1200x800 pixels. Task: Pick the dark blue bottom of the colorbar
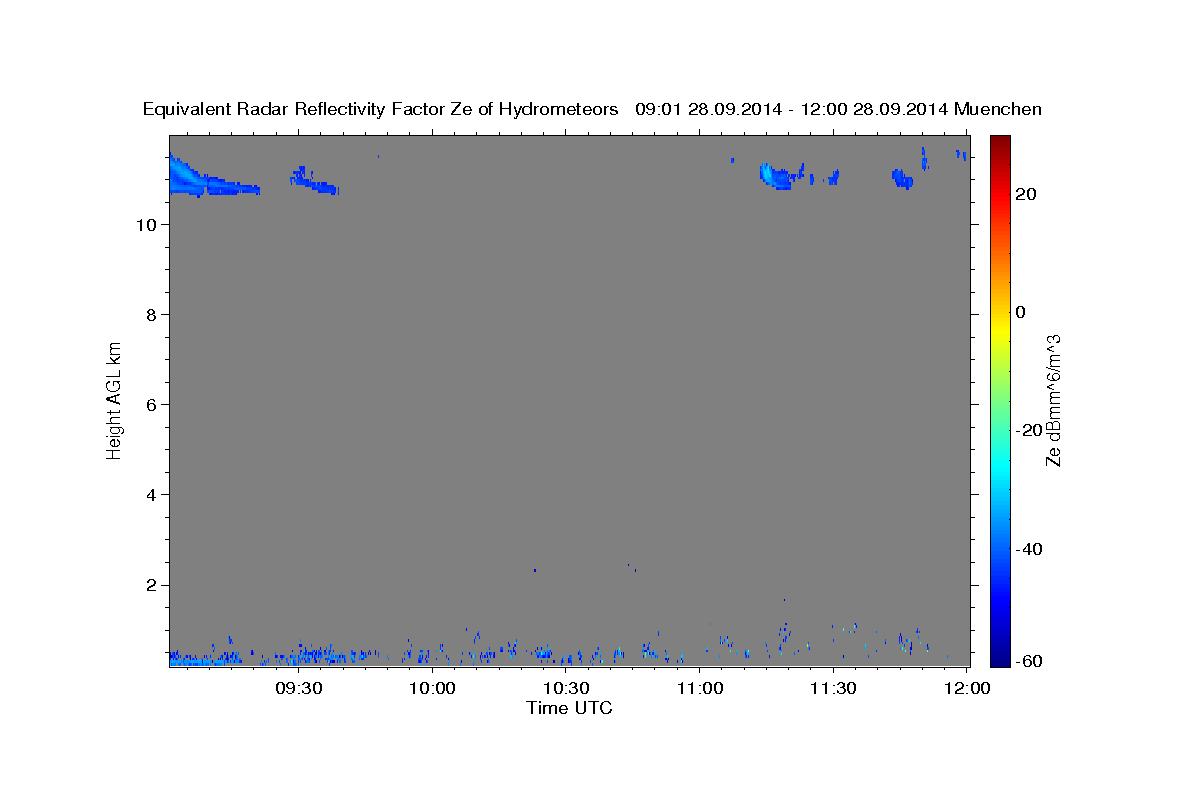click(1001, 656)
